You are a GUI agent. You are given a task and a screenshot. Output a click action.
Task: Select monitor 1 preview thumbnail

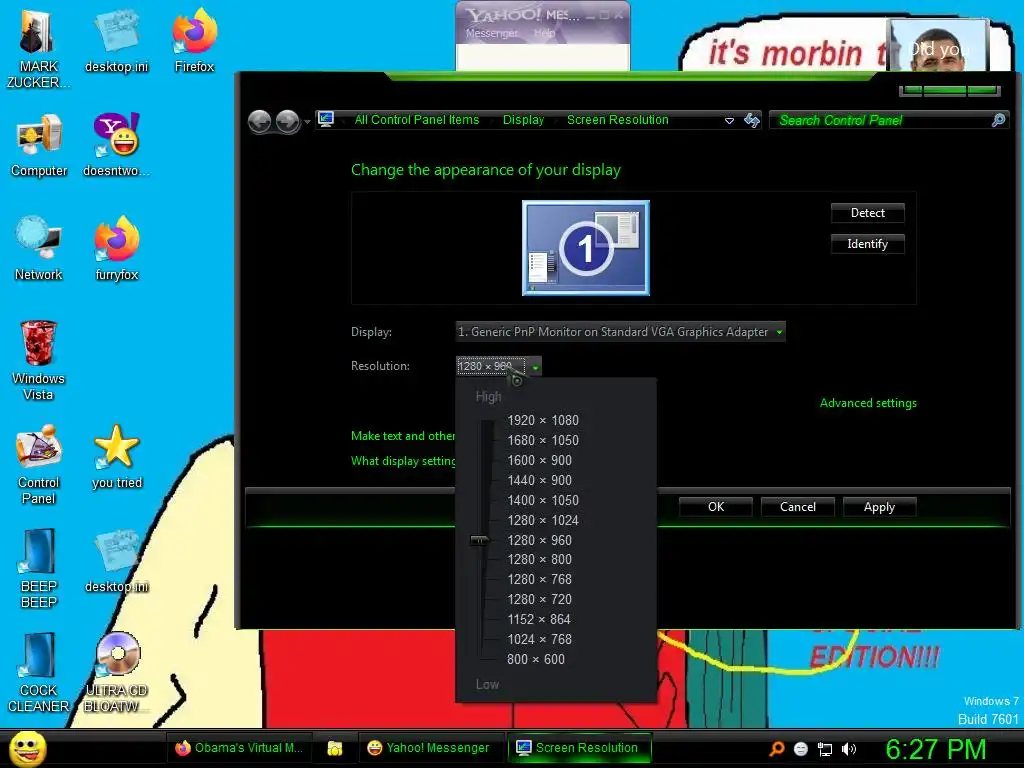(x=586, y=248)
